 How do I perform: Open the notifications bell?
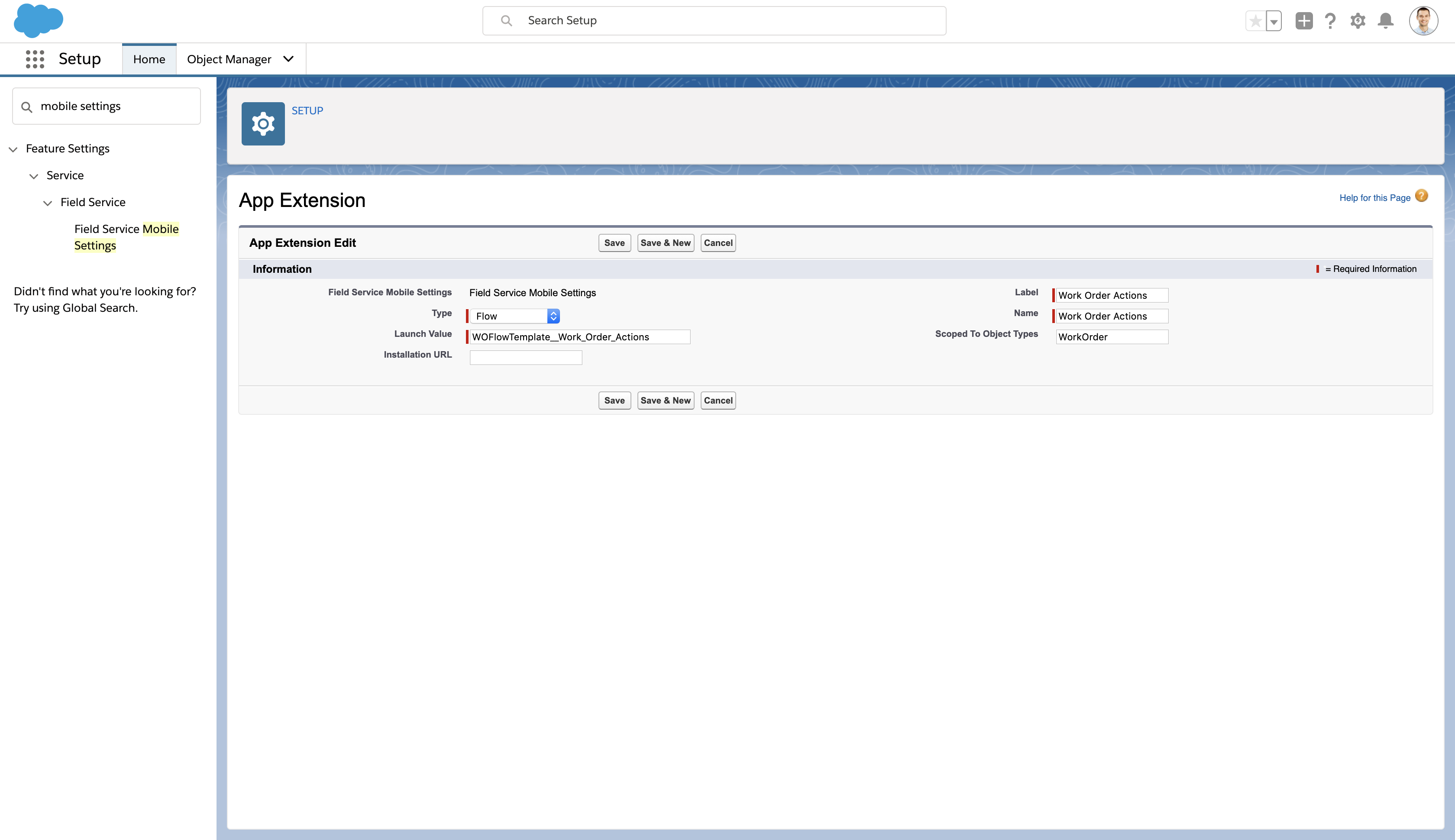[1386, 21]
